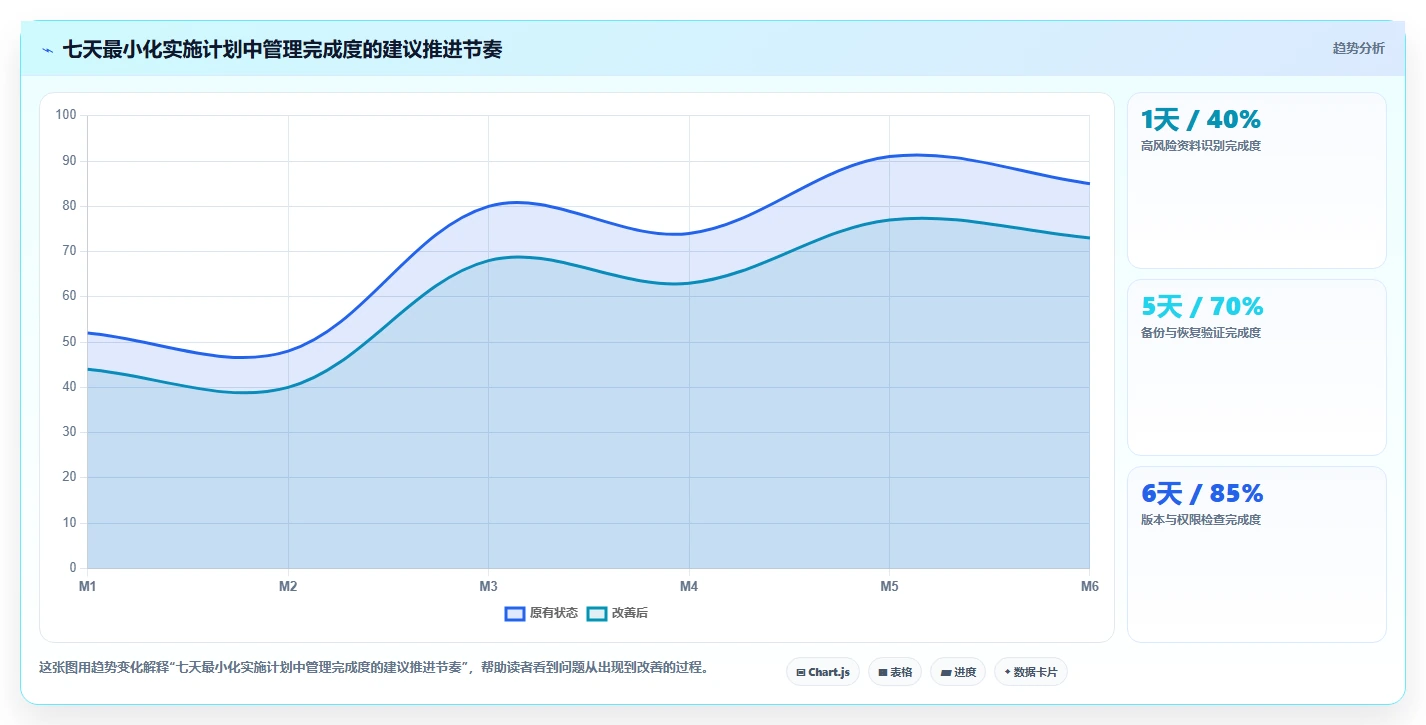
Task: Click the 版本与权限检查完成度 caption
Action: click(x=1200, y=520)
